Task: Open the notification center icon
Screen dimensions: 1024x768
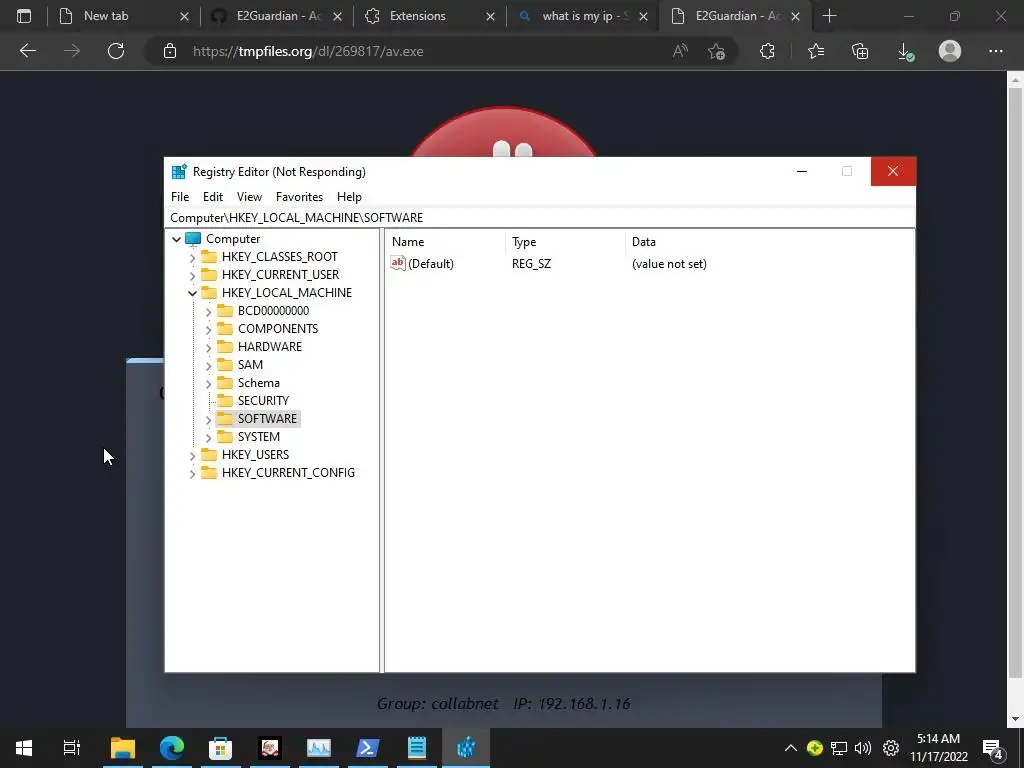Action: tap(993, 748)
